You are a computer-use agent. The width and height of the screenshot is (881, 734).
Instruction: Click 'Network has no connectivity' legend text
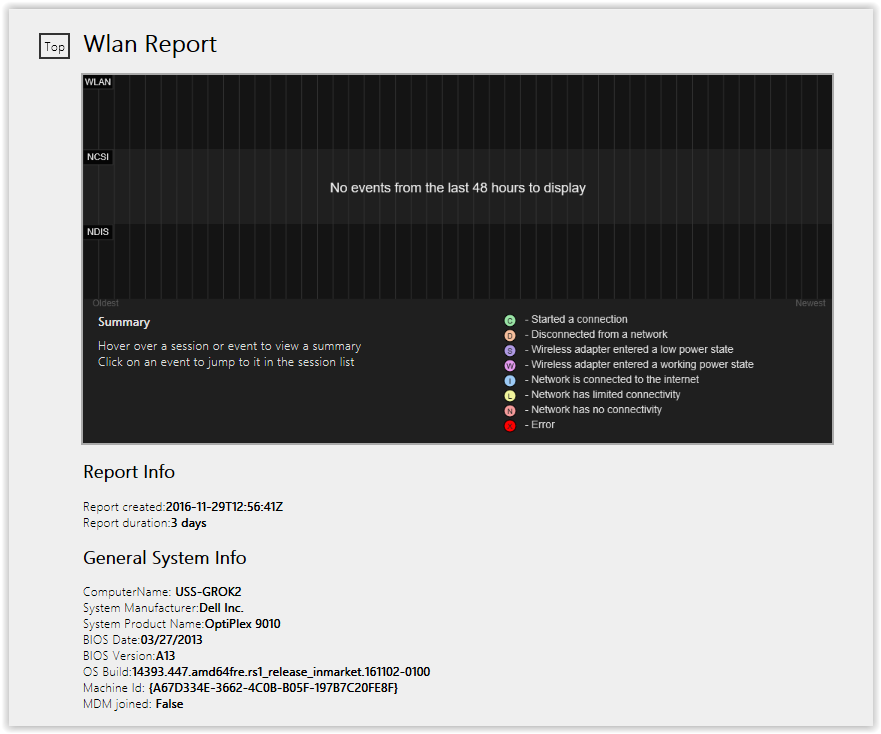[x=597, y=410]
